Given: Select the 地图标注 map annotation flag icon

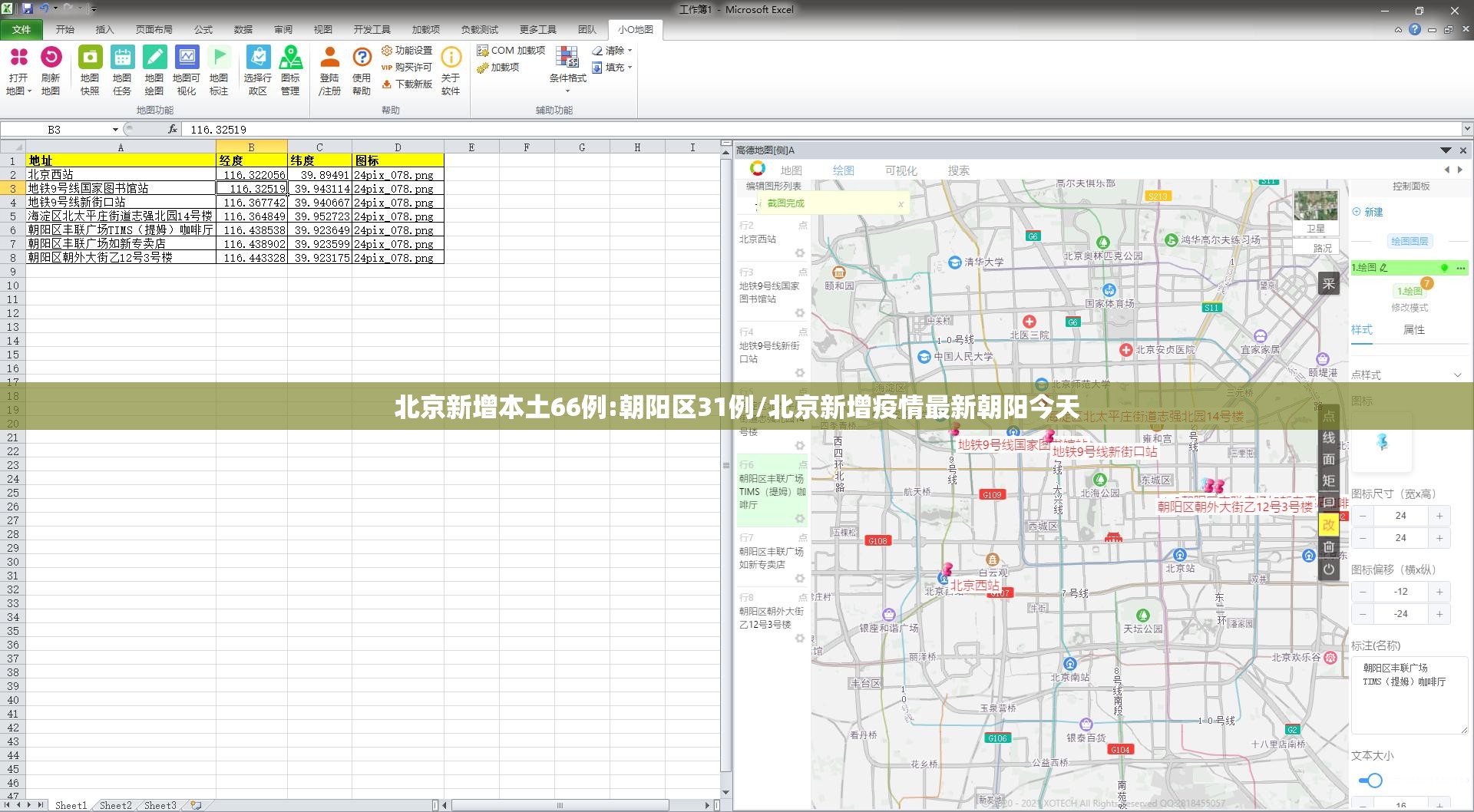Looking at the screenshot, I should (219, 57).
